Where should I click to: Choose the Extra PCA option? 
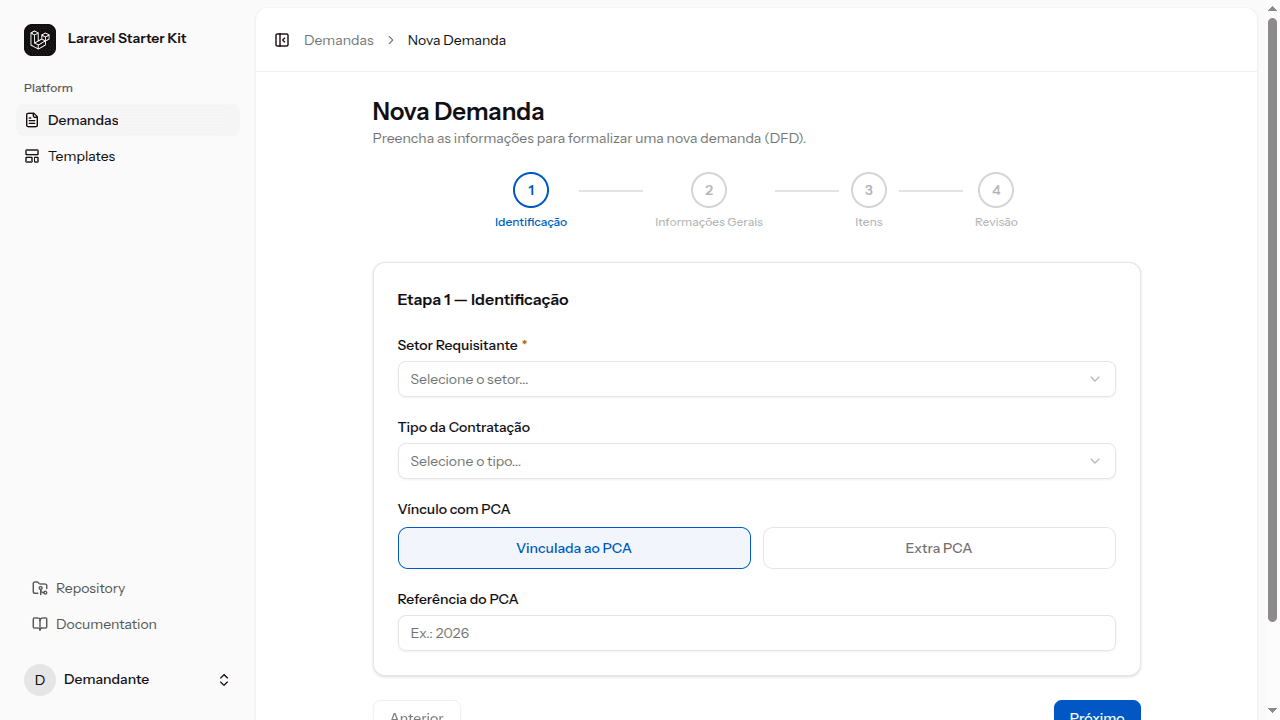point(939,548)
